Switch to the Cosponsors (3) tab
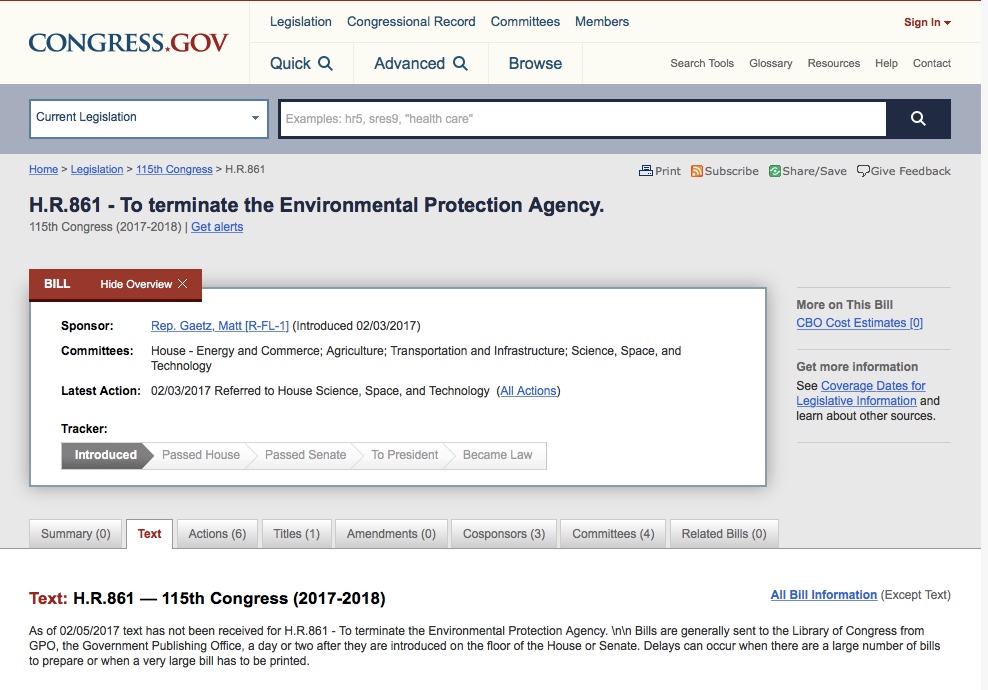This screenshot has width=988, height=690. click(504, 534)
